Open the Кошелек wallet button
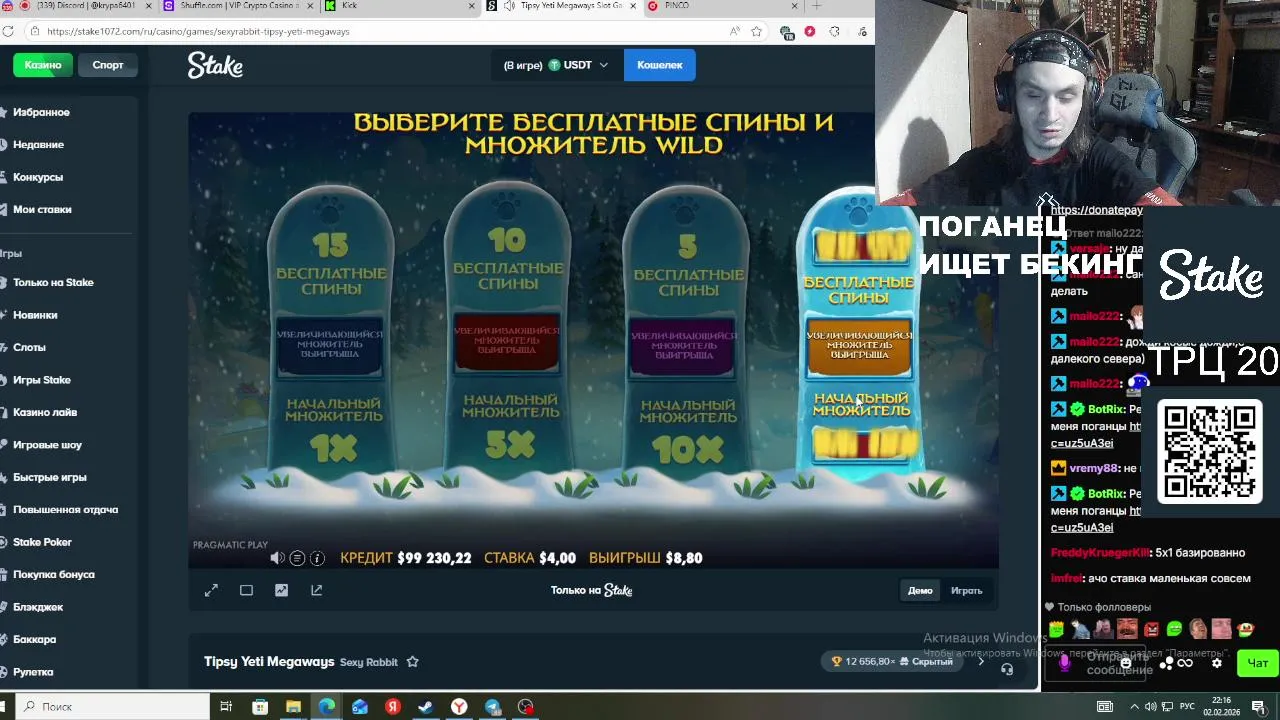 coord(660,65)
